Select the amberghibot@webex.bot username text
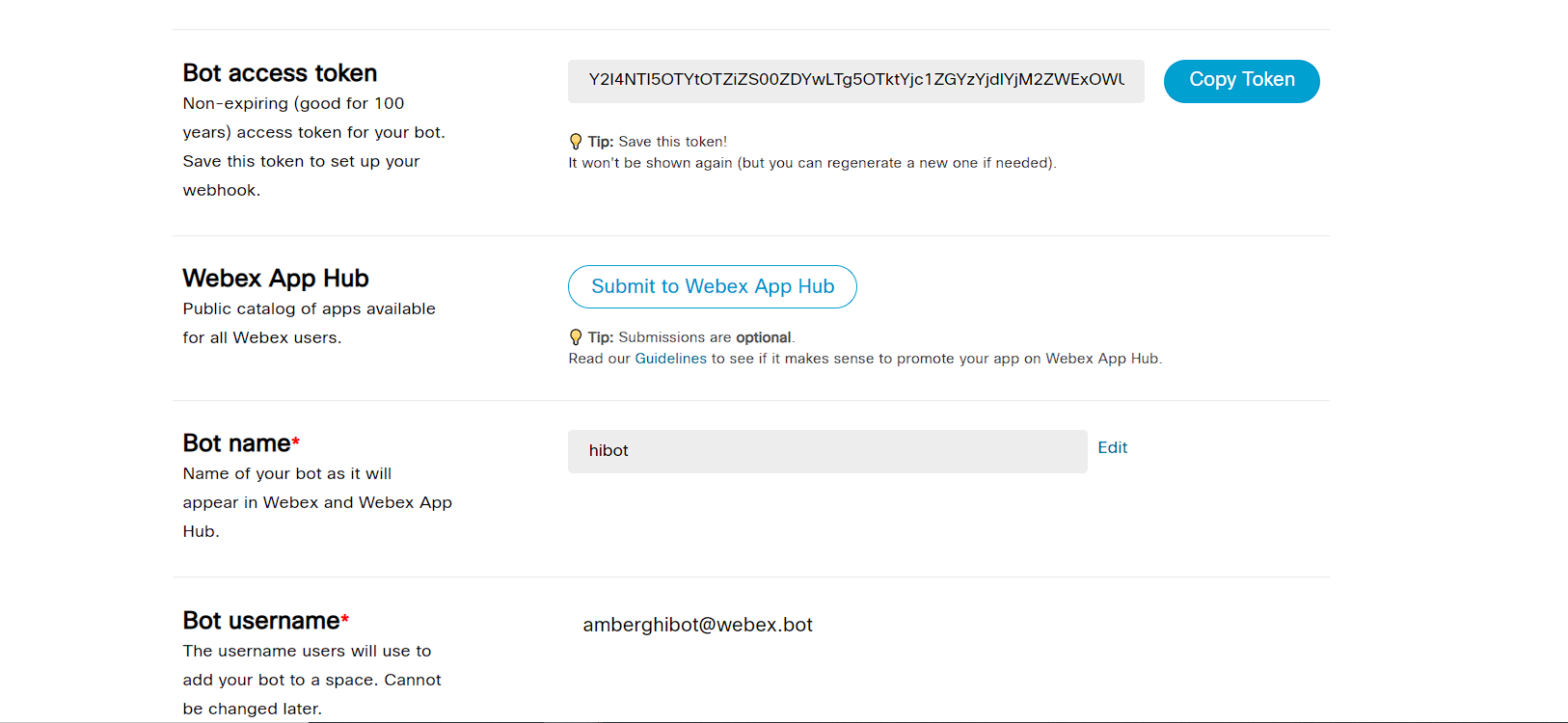The height and width of the screenshot is (723, 1568). pyautogui.click(x=697, y=625)
